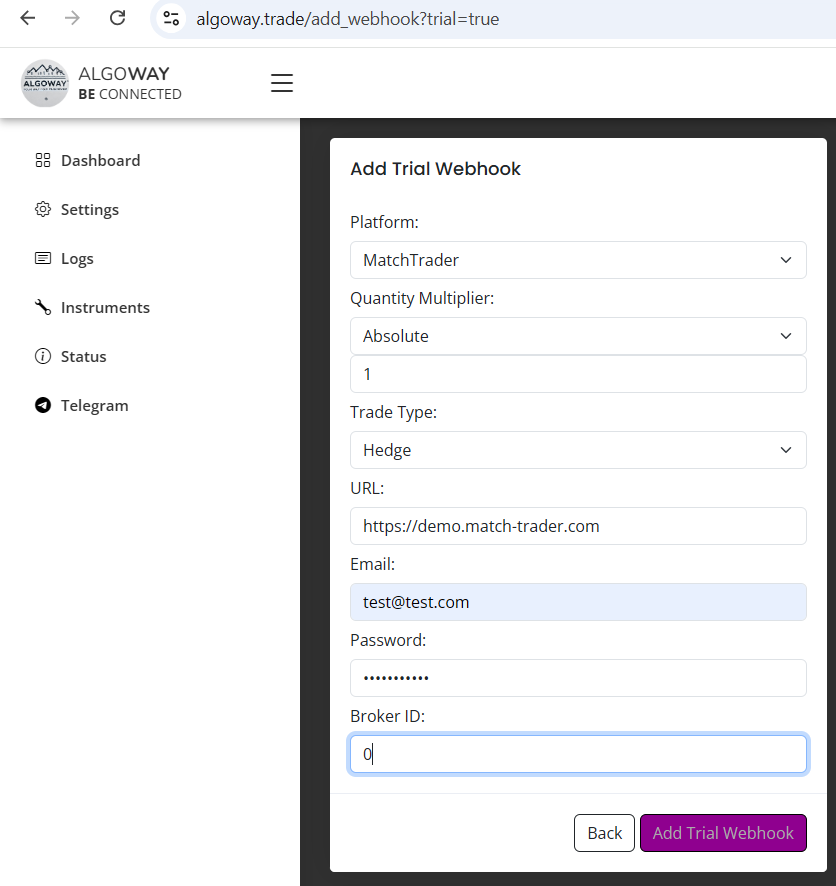
Task: Click the Telegram paper-plane icon
Action: click(x=43, y=405)
